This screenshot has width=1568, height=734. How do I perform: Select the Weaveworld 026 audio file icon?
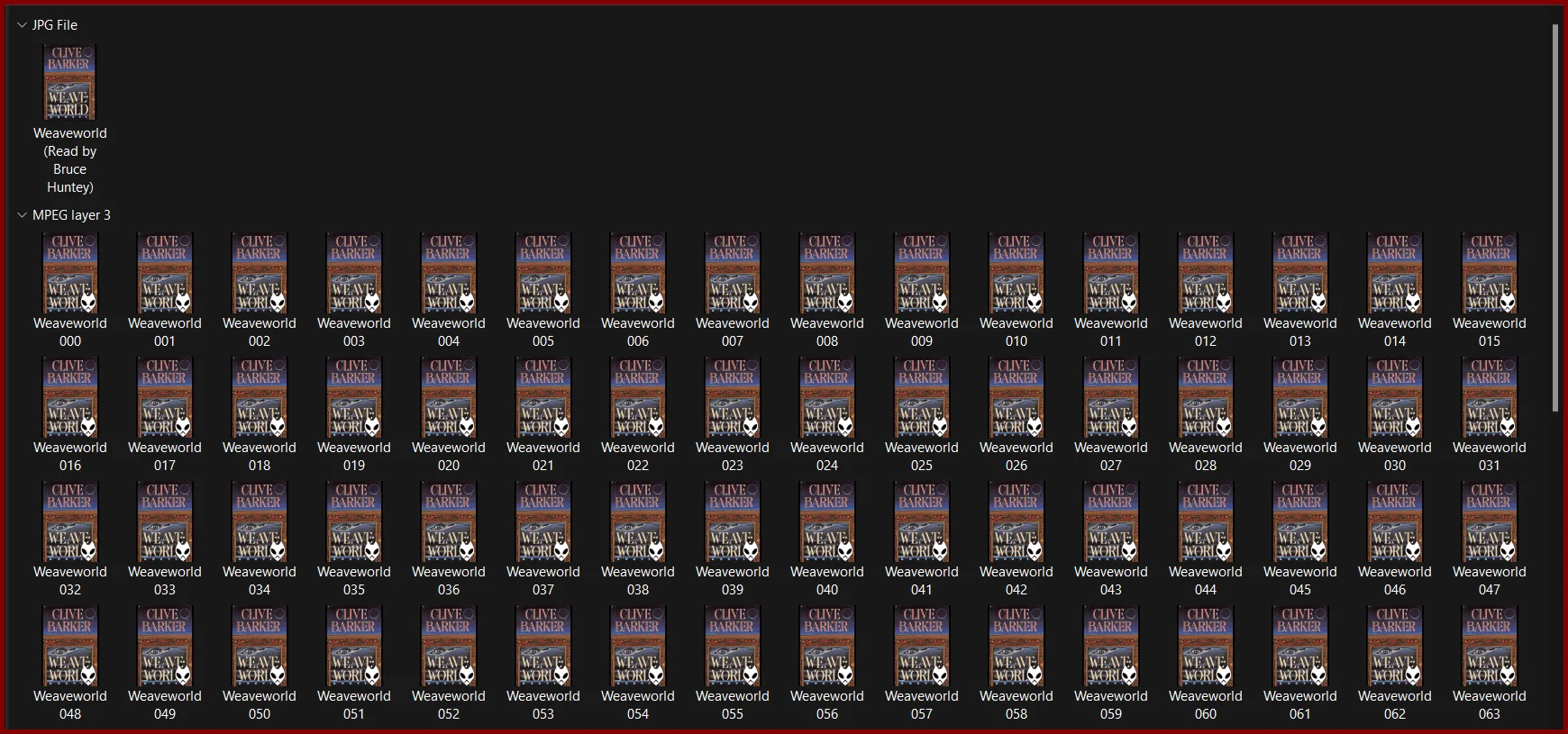pyautogui.click(x=1016, y=397)
